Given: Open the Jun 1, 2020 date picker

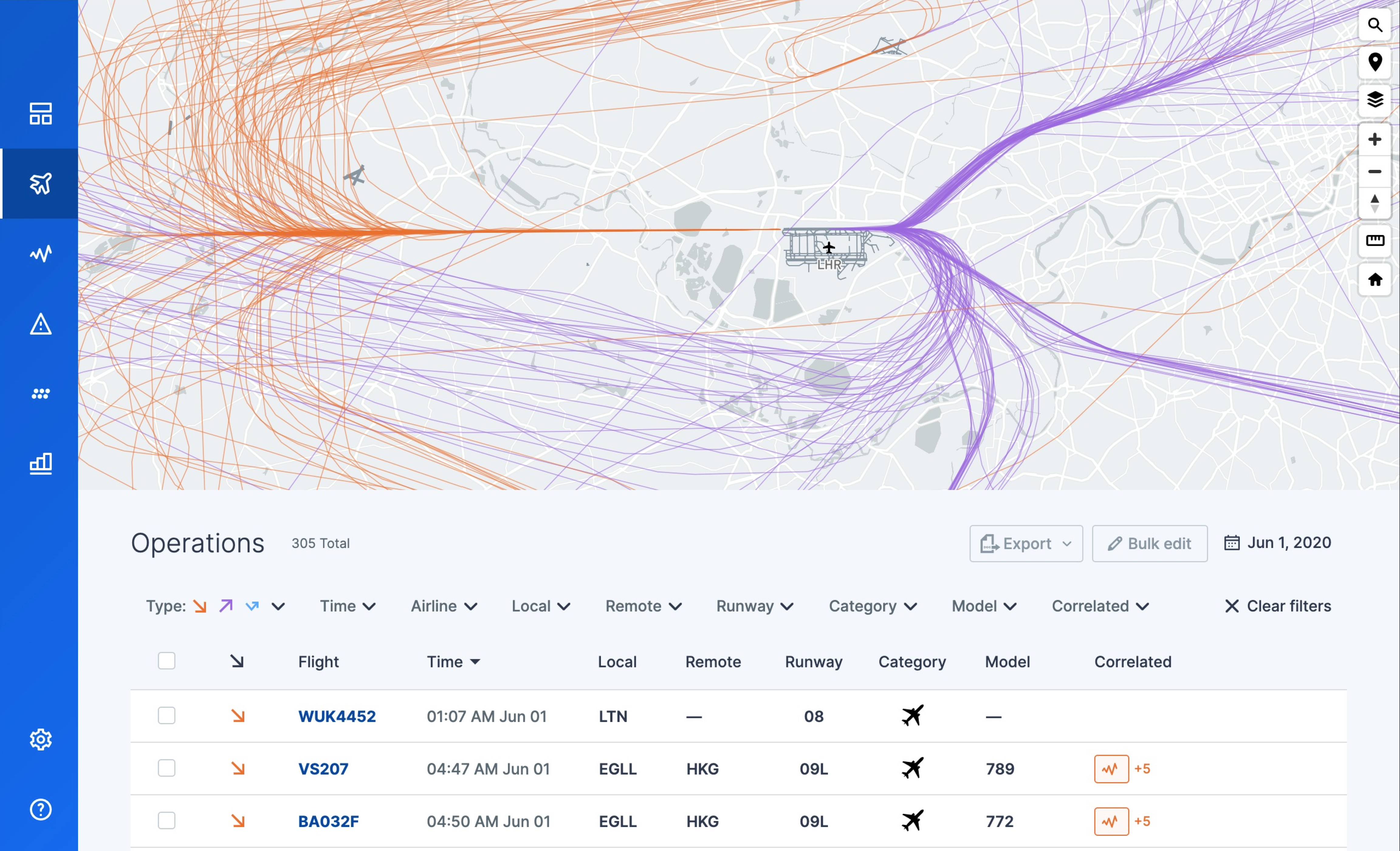Looking at the screenshot, I should click(x=1277, y=543).
